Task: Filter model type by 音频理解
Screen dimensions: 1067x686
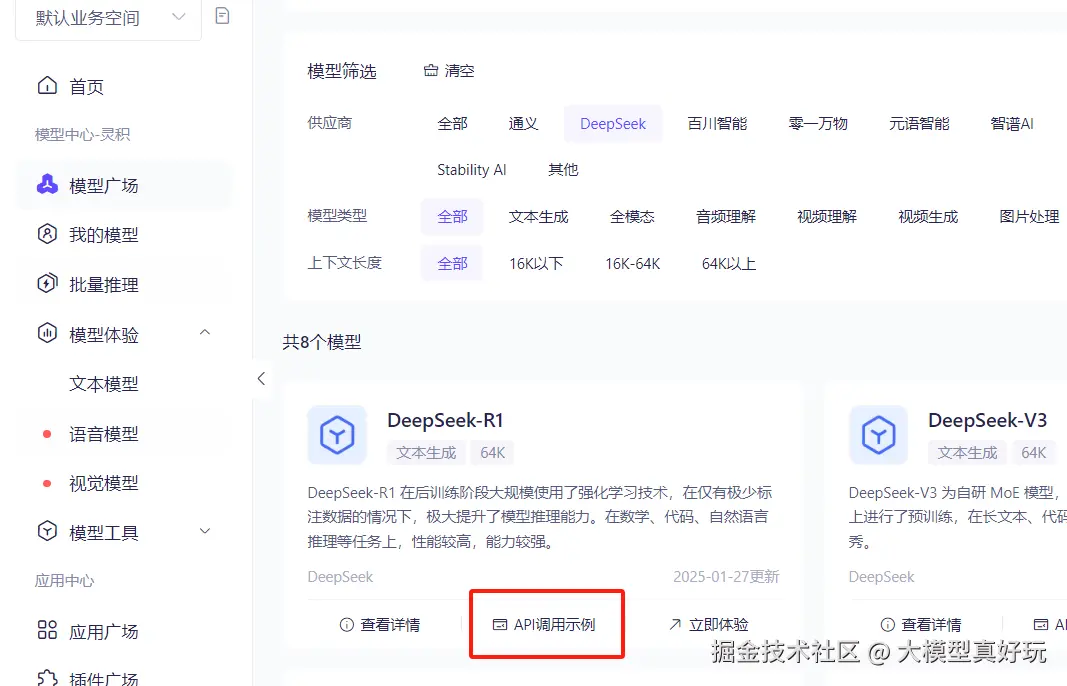Action: click(x=725, y=216)
